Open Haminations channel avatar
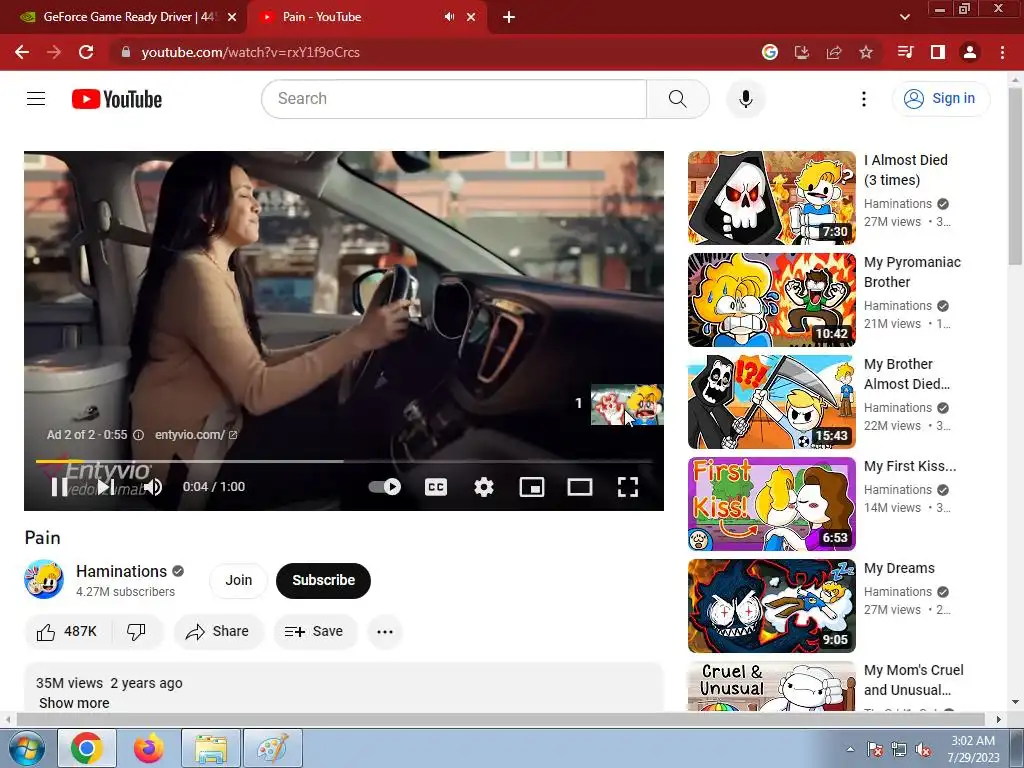The image size is (1024, 768). 44,579
